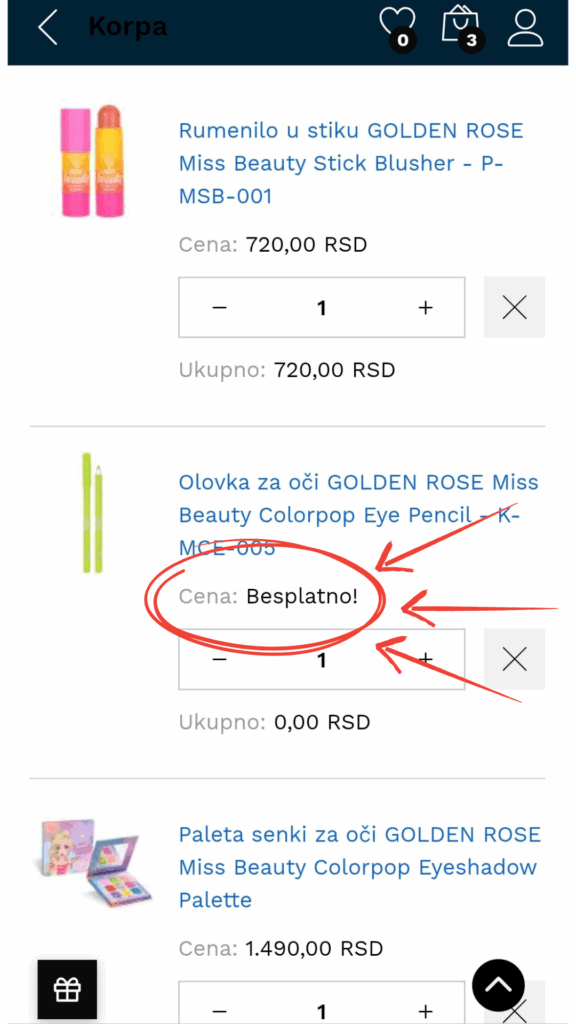This screenshot has width=576, height=1024.
Task: Open Rumenilo u stiku Stick Blusher link
Action: (x=351, y=163)
